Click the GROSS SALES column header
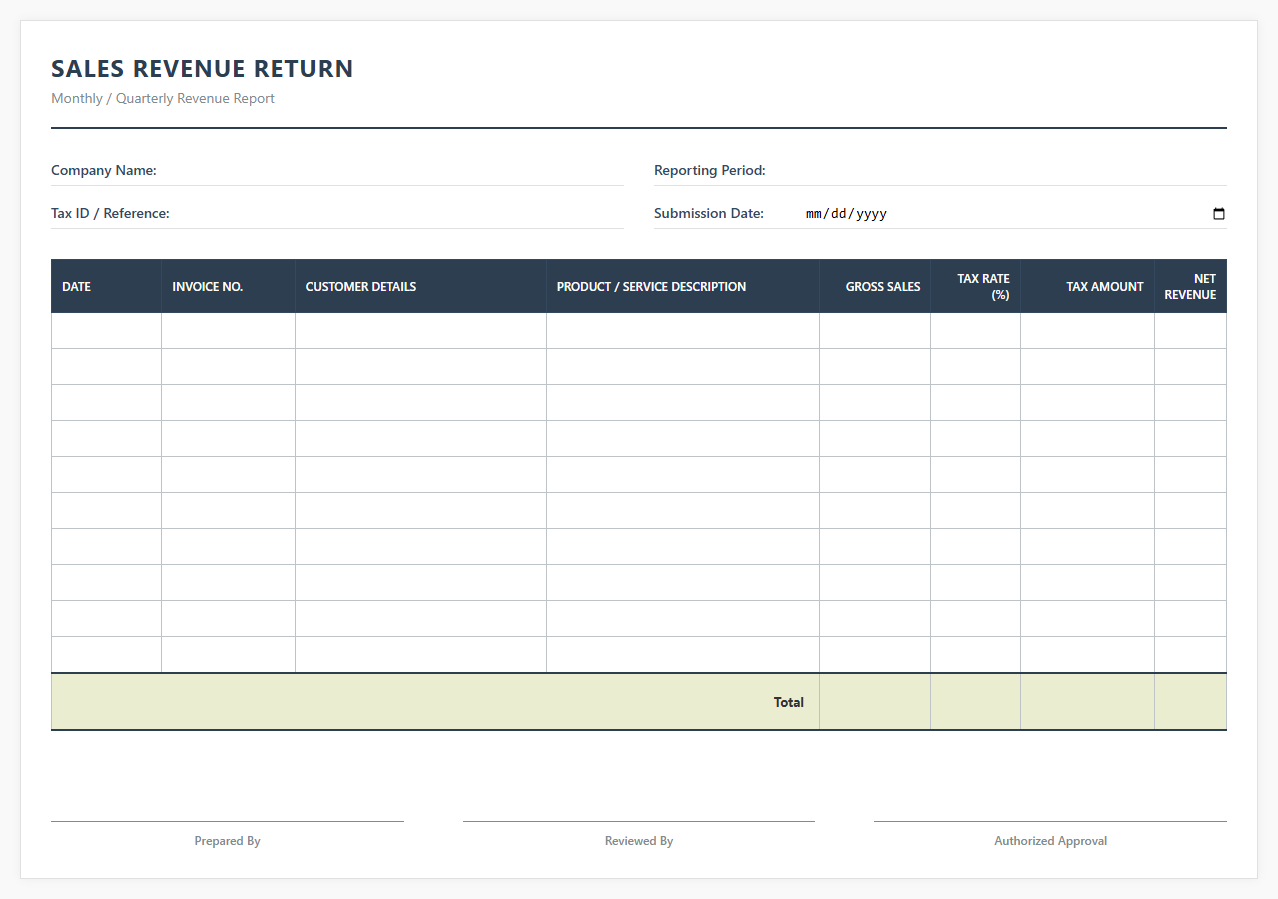 [875, 286]
